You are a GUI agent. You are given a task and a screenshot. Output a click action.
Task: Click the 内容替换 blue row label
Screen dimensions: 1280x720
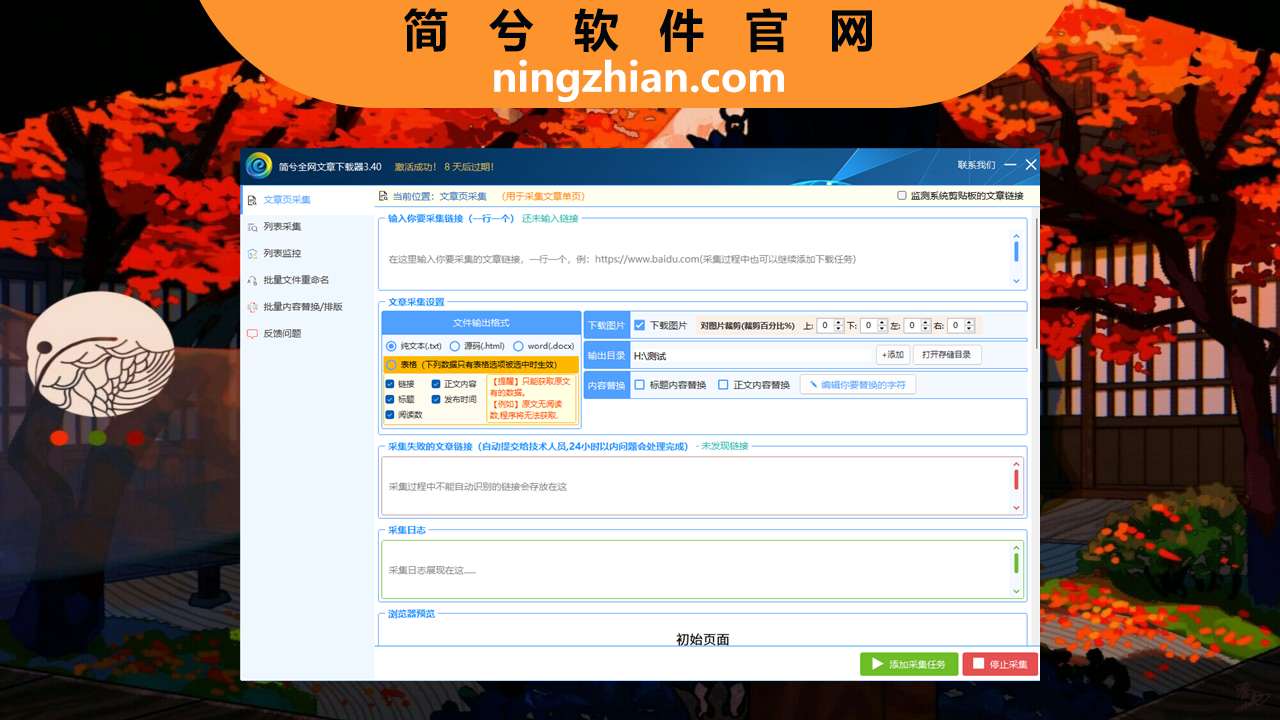pyautogui.click(x=607, y=385)
